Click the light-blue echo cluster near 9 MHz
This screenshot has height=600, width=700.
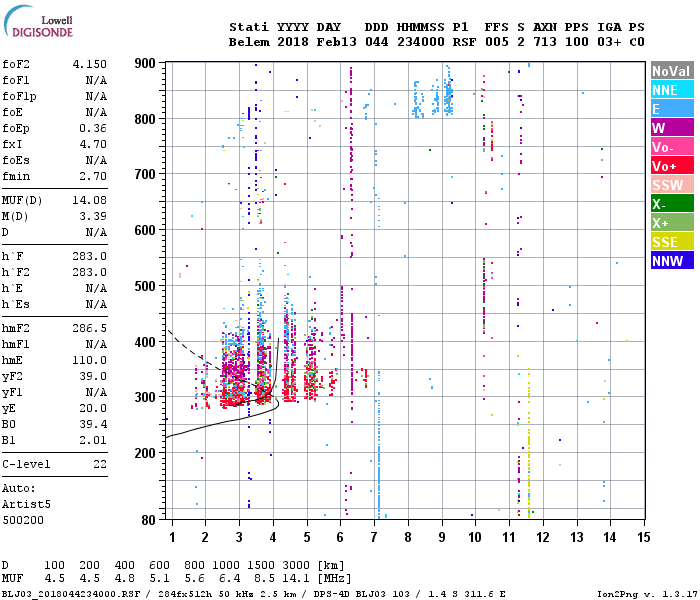(x=448, y=92)
